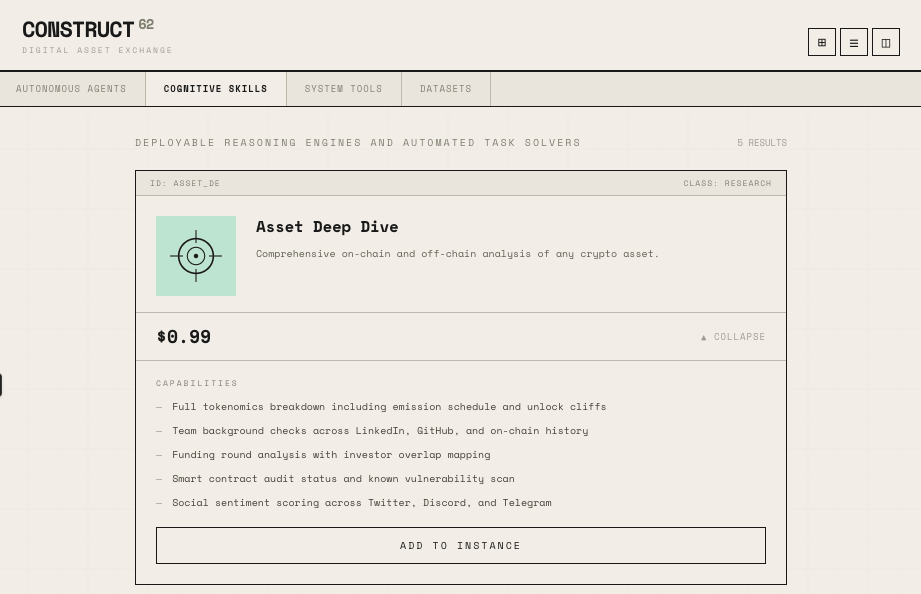Click the small tab on the left screen edge
Viewport: 921px width, 594px height.
(x=3, y=385)
